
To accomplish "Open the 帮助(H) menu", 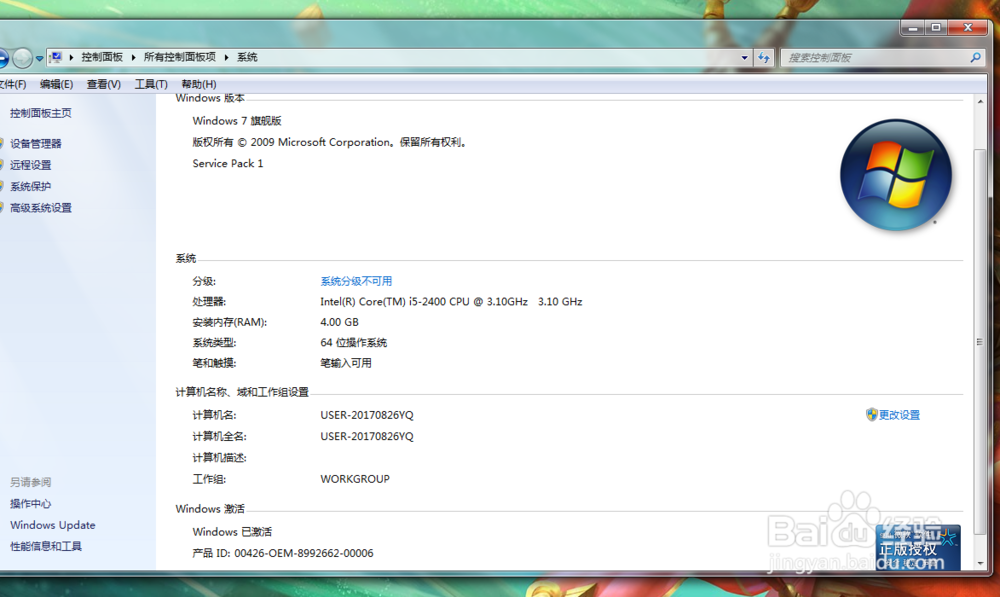I will 198,84.
